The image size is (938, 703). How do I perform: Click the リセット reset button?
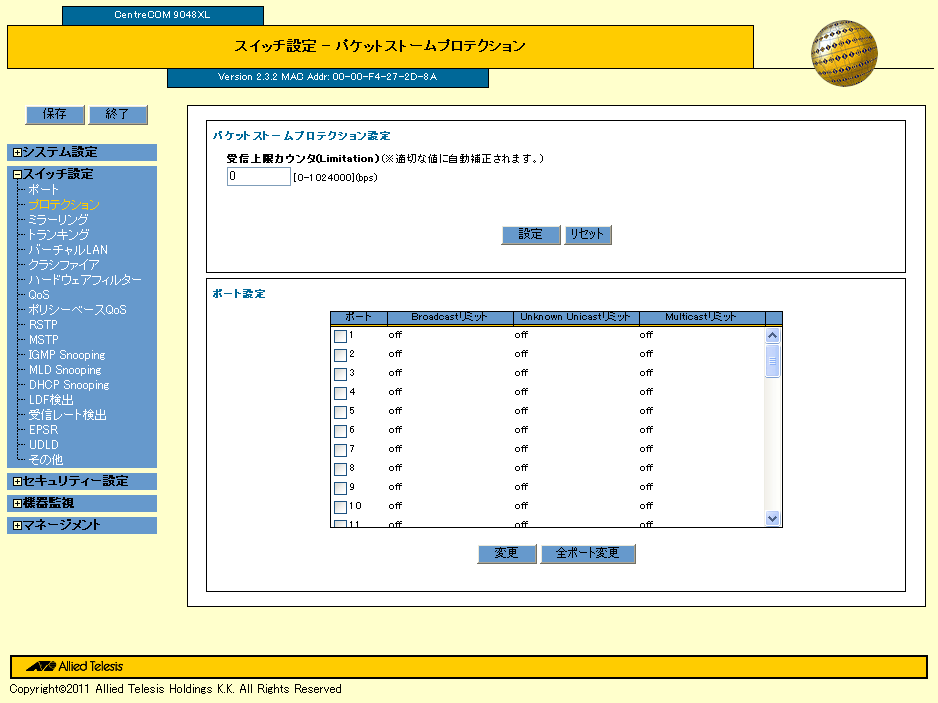pyautogui.click(x=587, y=235)
